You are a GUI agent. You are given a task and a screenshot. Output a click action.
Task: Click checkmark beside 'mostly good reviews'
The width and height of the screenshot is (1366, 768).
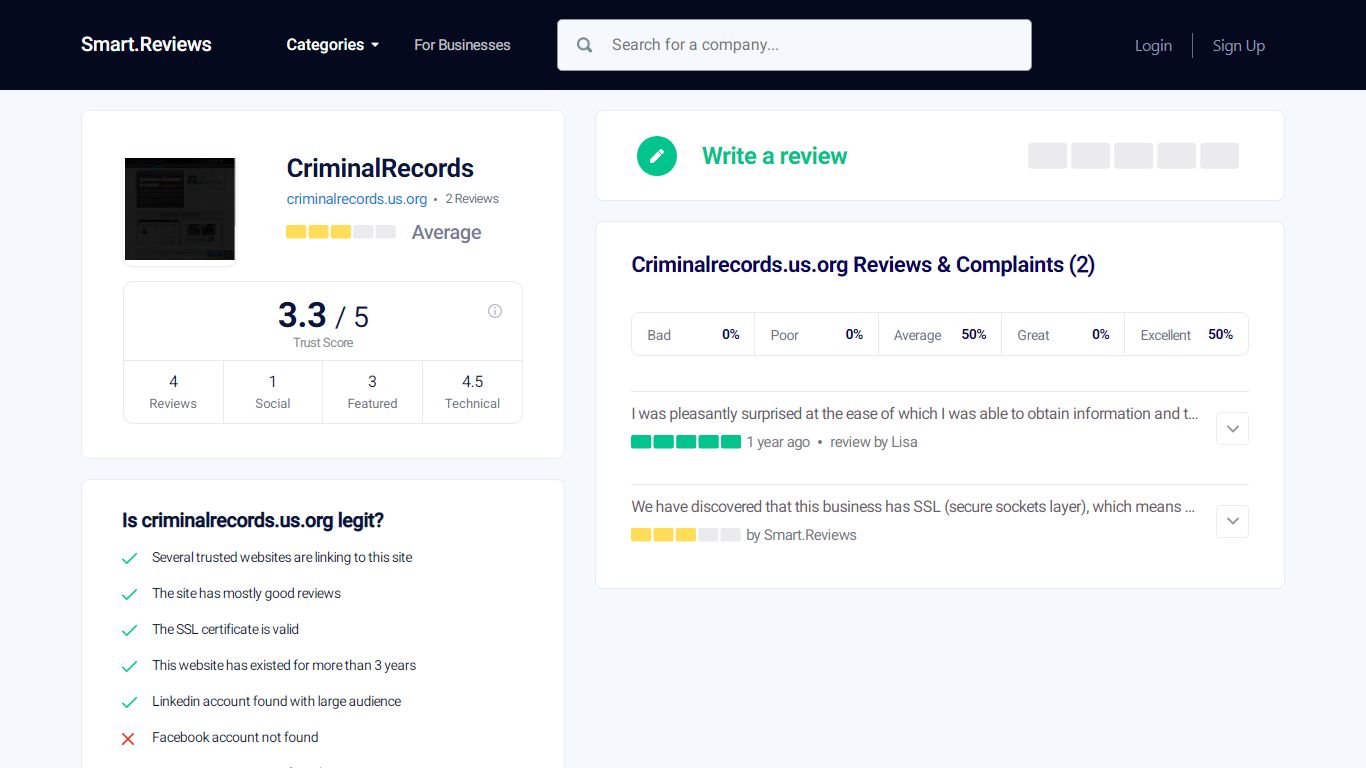click(x=129, y=594)
